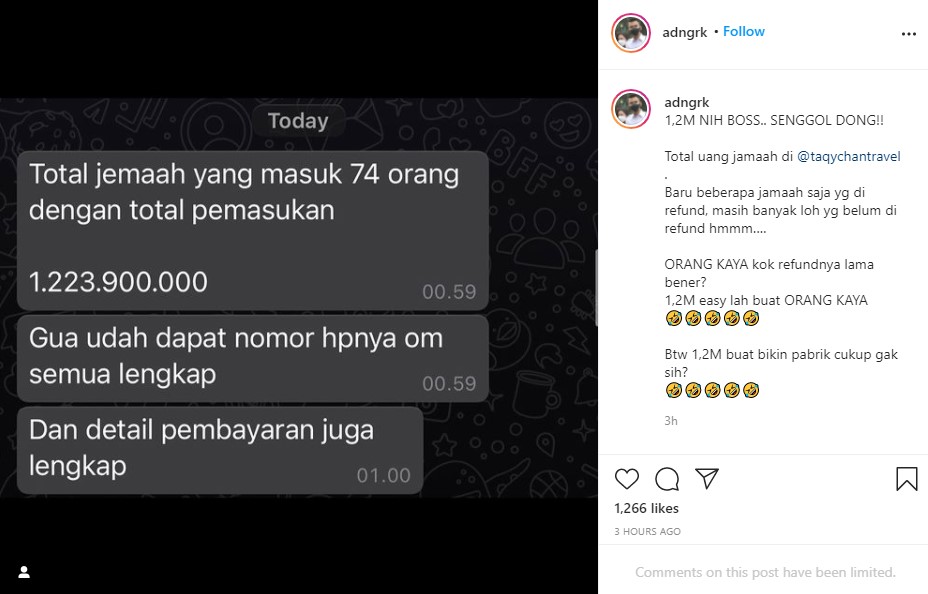
Task: Open the 3 HOURS AGO timestamp
Action: pyautogui.click(x=647, y=531)
